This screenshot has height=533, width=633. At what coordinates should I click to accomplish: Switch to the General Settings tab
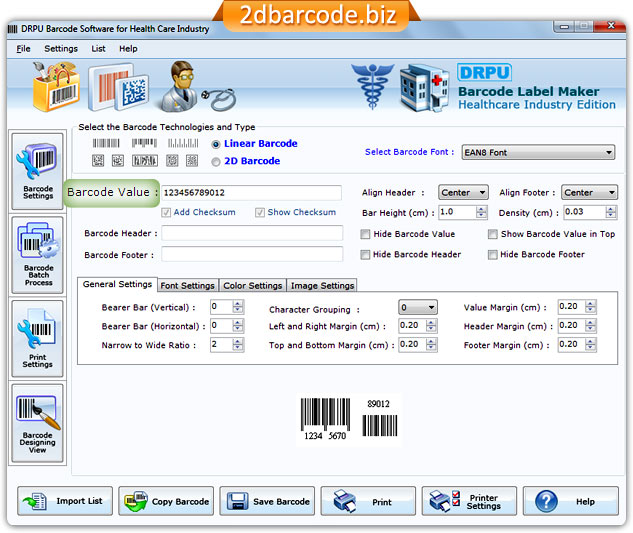coord(117,284)
